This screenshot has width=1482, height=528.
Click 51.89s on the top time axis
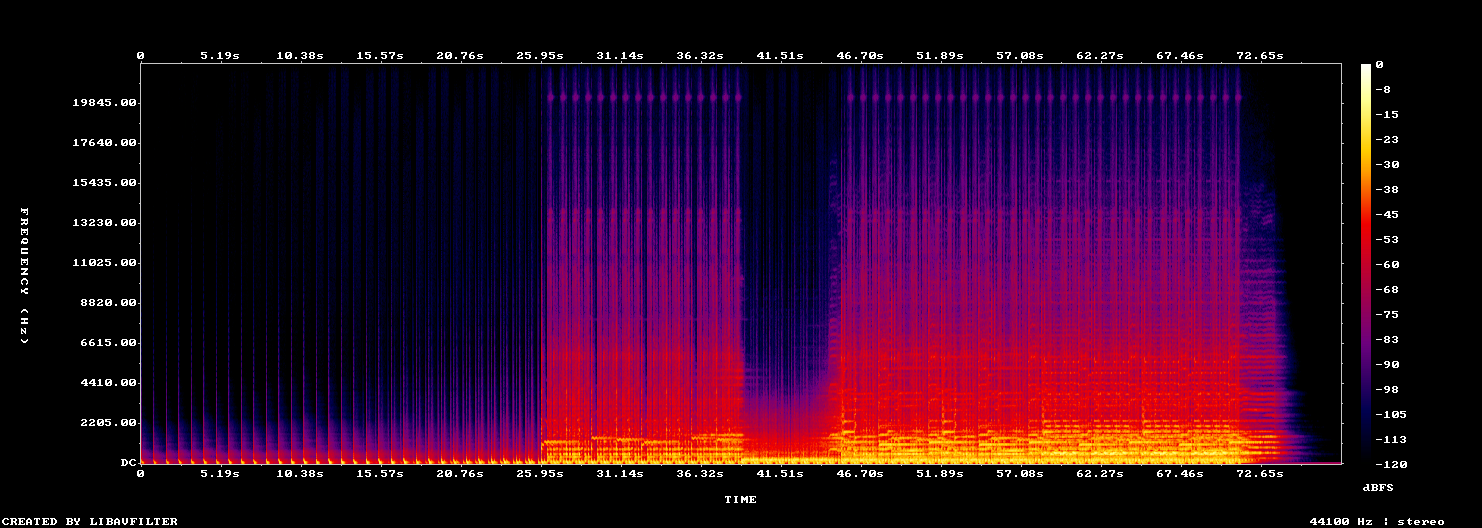pyautogui.click(x=939, y=56)
